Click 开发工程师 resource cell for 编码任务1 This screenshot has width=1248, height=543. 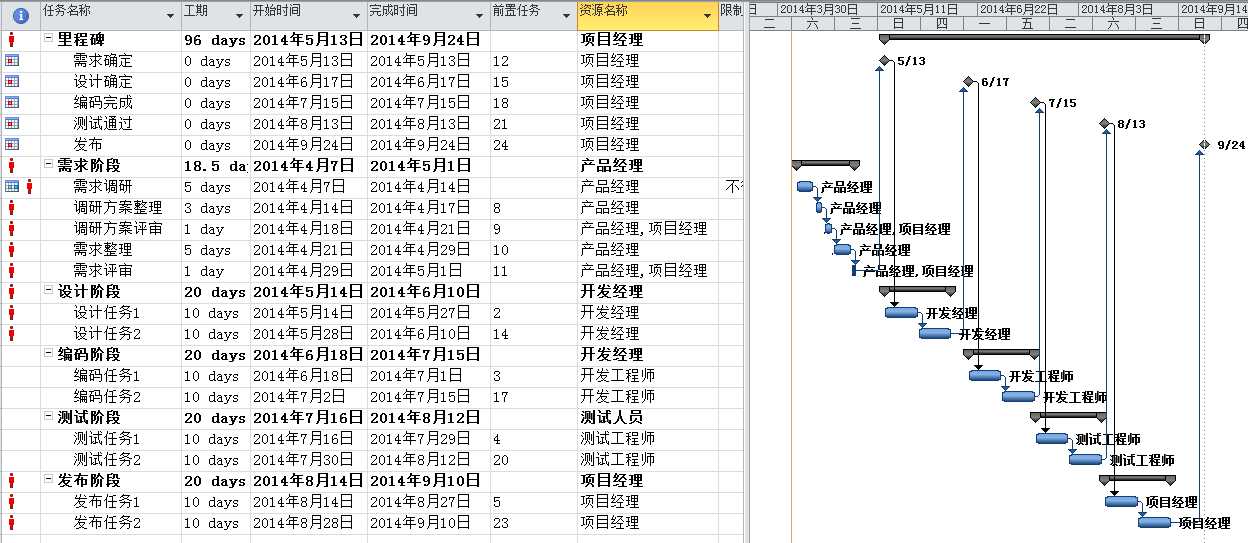647,376
